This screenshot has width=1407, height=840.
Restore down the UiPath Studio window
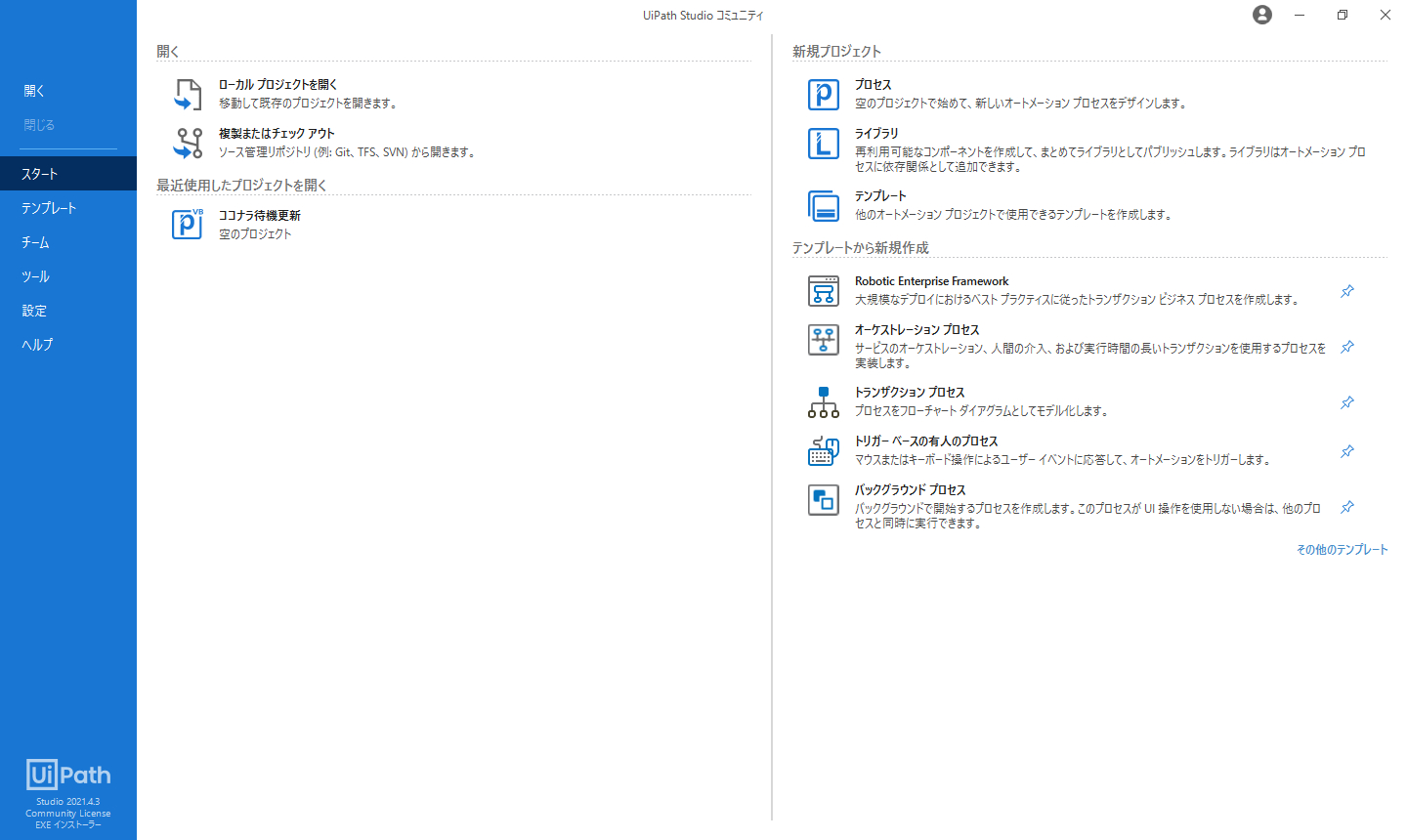coord(1343,15)
